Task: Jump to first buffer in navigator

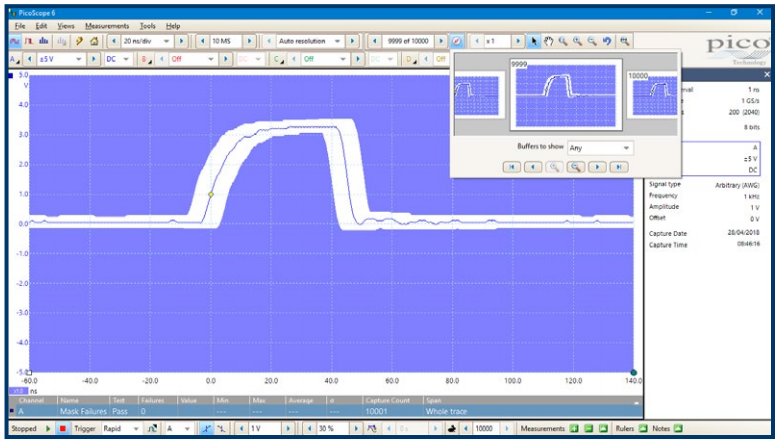Action: [511, 167]
